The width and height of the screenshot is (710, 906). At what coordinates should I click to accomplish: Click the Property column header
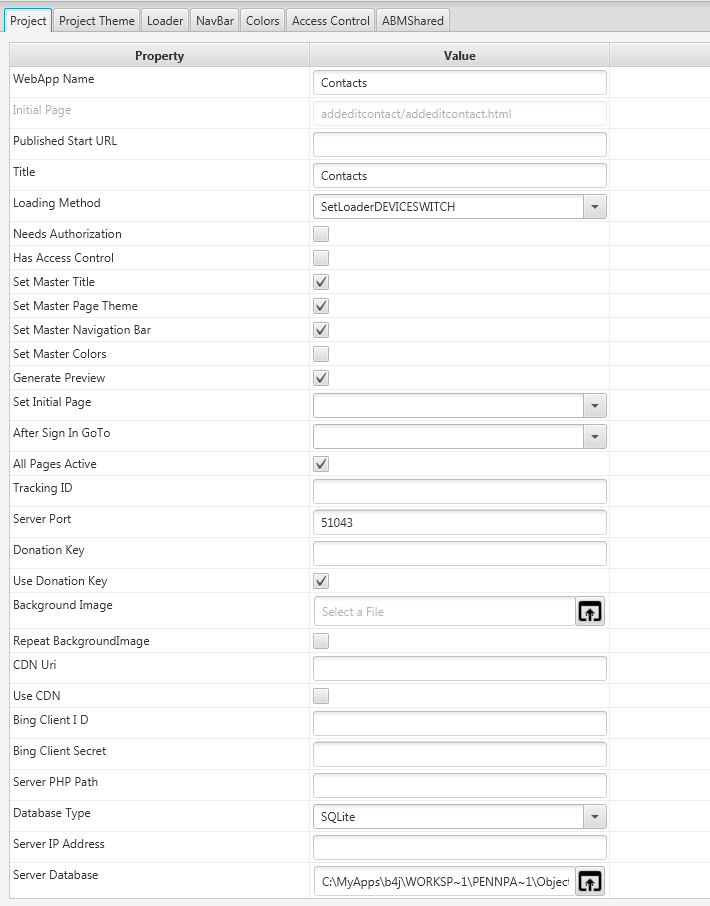coord(160,56)
